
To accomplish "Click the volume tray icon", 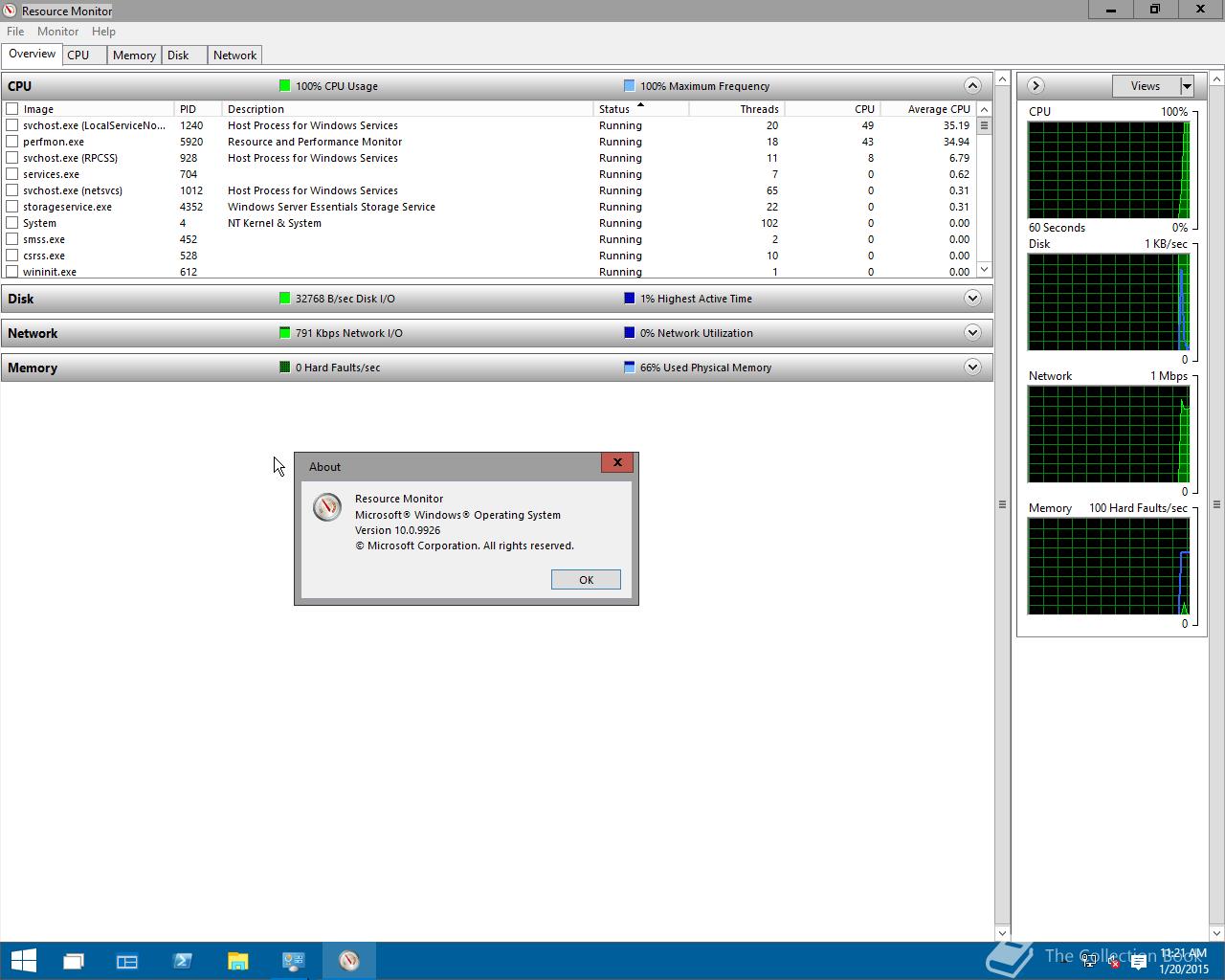I will 1113,962.
